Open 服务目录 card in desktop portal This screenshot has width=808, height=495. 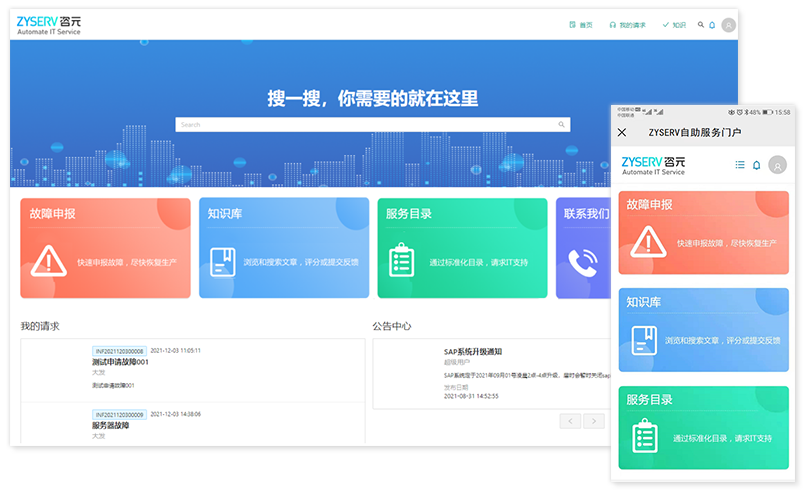tap(462, 248)
